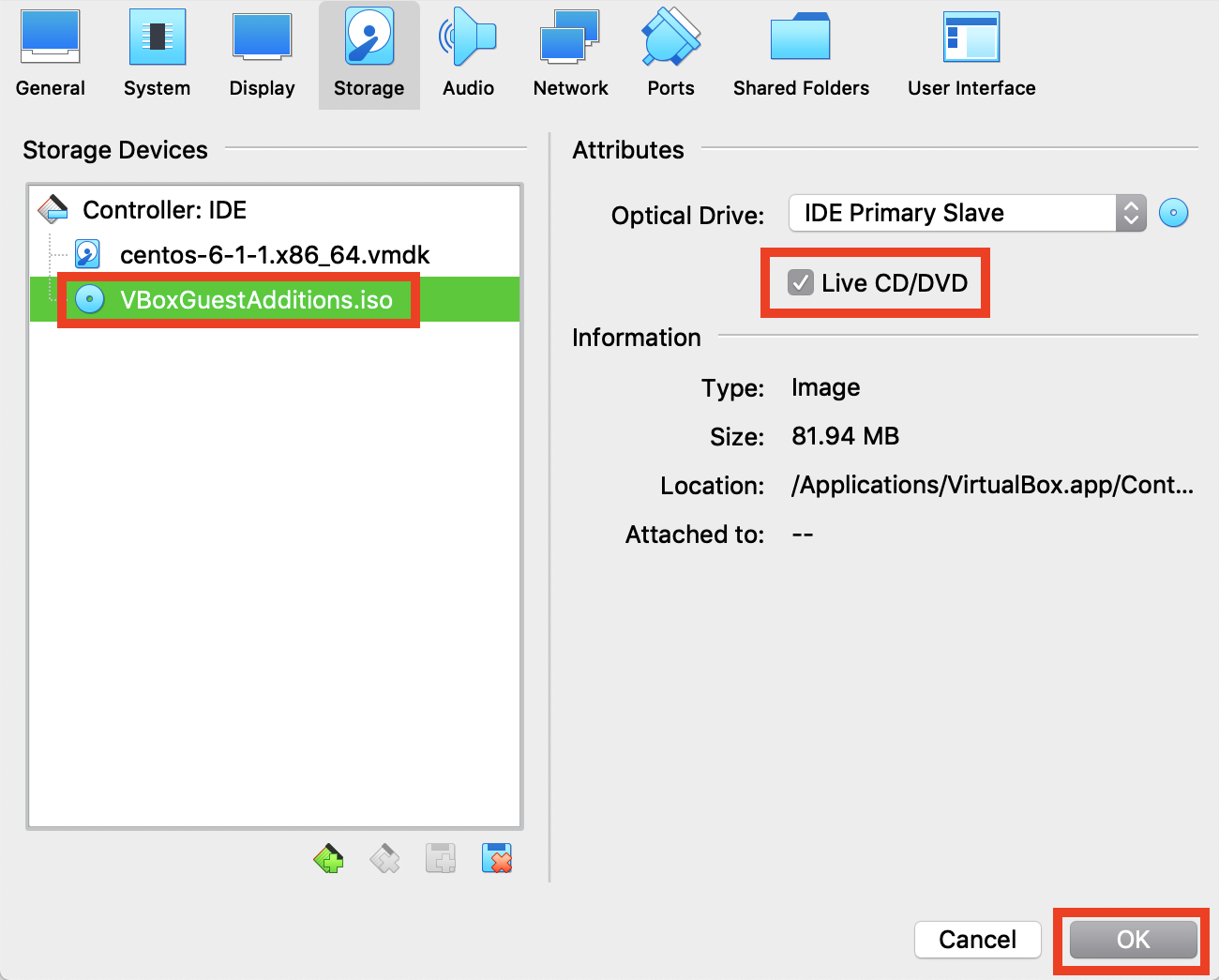The height and width of the screenshot is (980, 1219).
Task: Click the remove storage attachment icon
Action: point(497,858)
